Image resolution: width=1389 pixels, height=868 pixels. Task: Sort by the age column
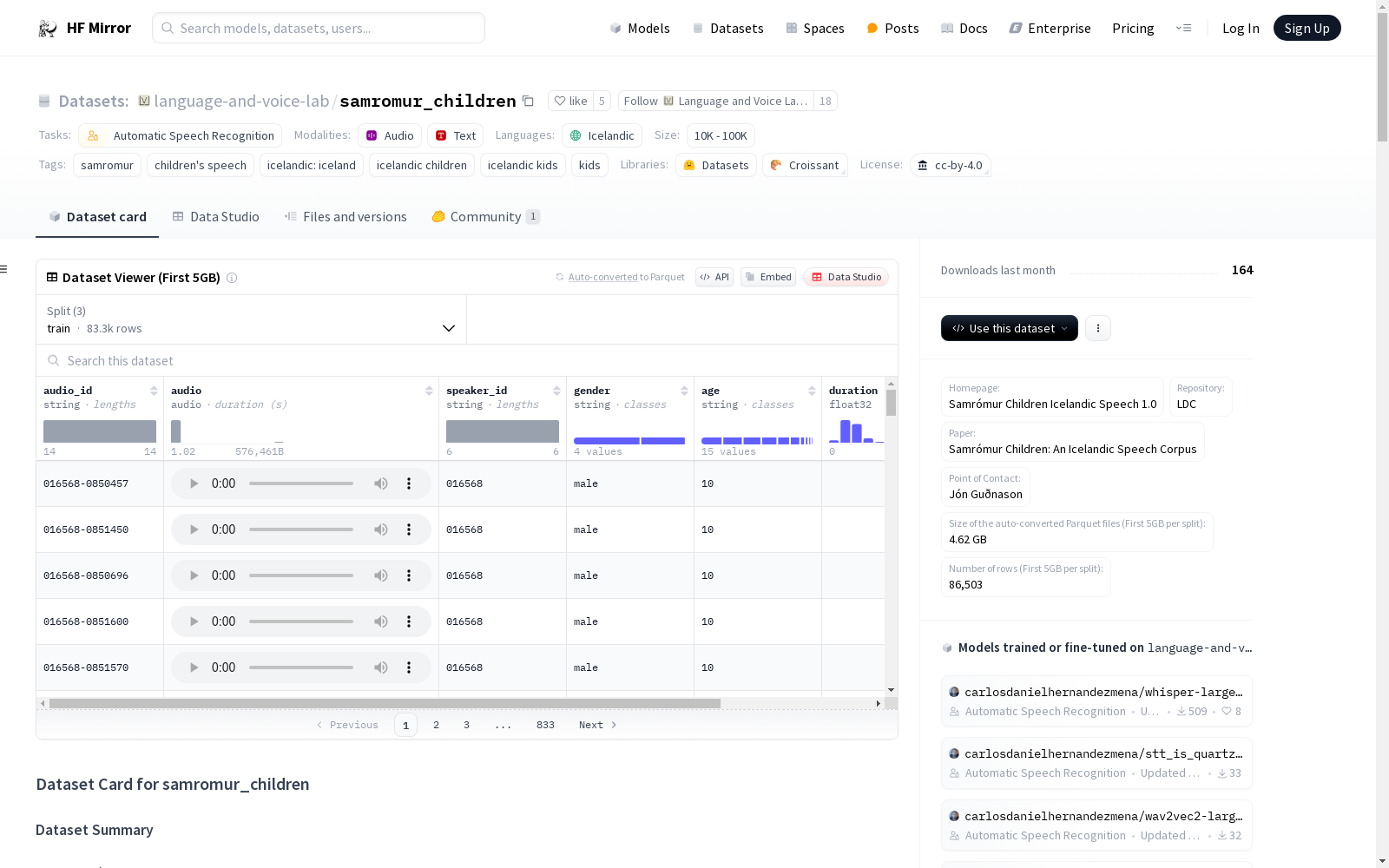[x=812, y=391]
